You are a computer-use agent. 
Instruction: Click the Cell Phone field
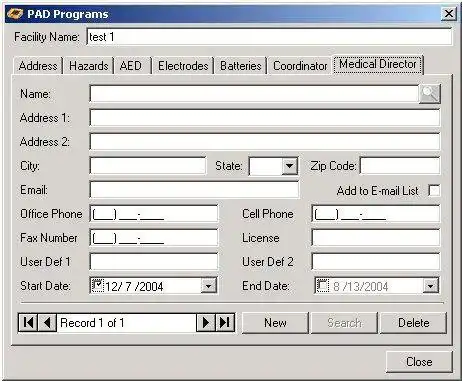pos(376,214)
